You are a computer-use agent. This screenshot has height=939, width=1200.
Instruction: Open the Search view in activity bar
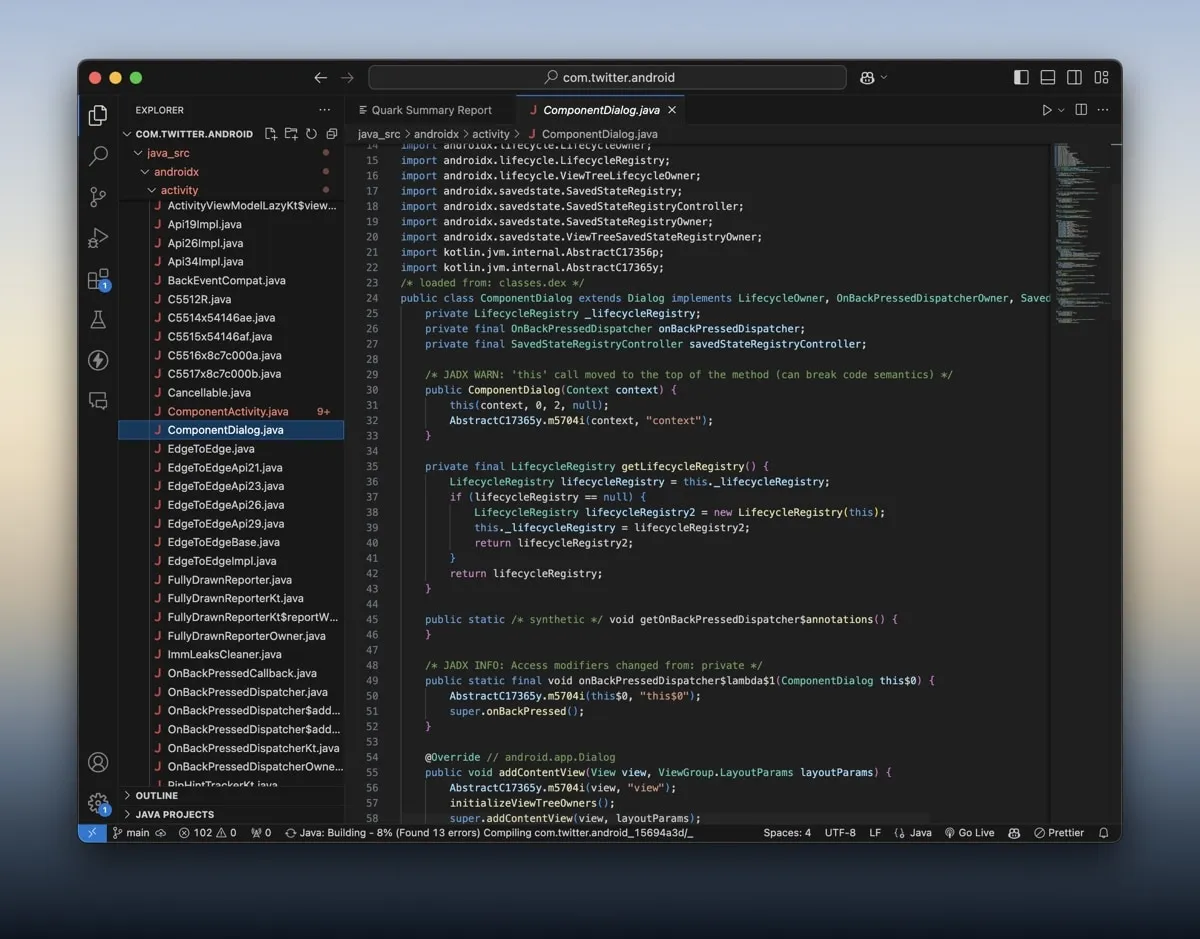pyautogui.click(x=98, y=156)
